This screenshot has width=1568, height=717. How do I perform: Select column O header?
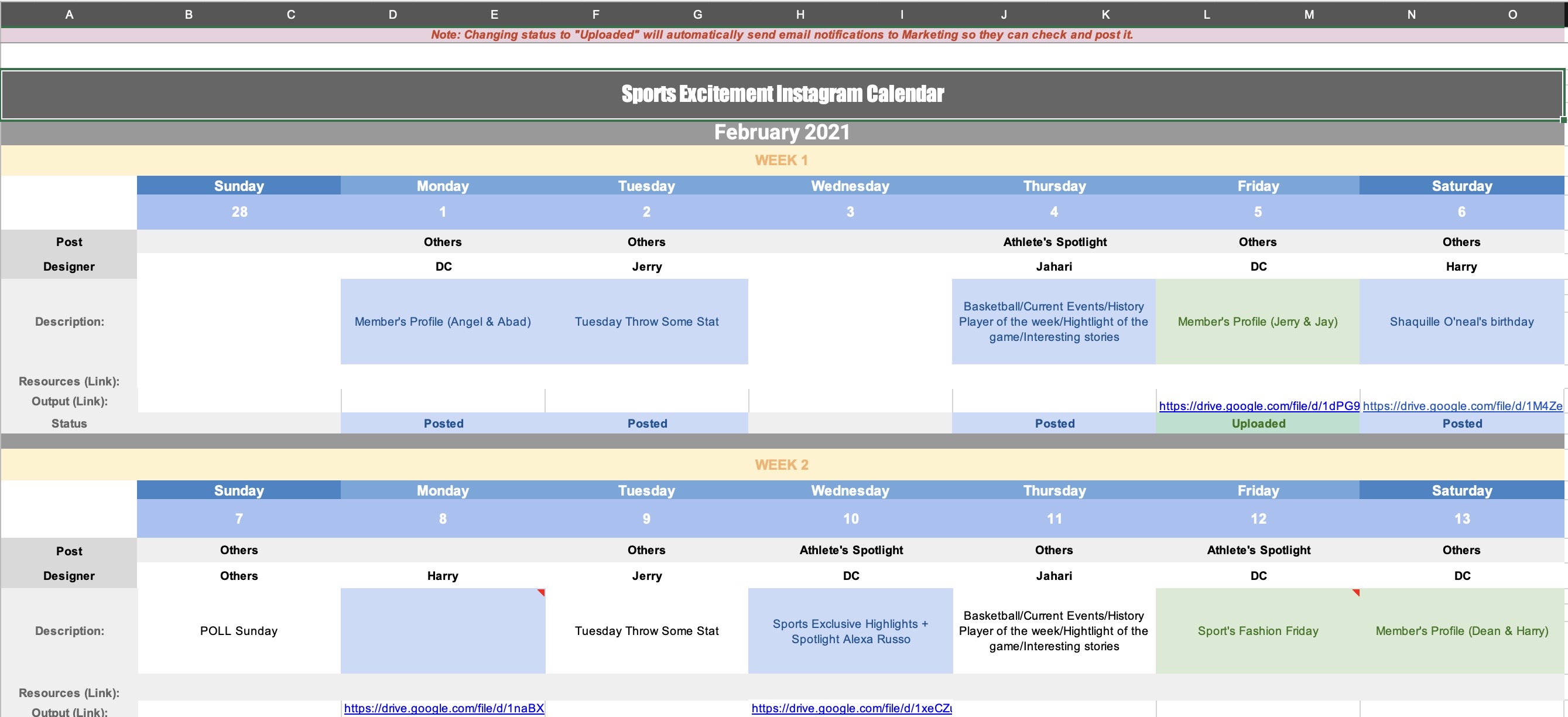(1512, 15)
